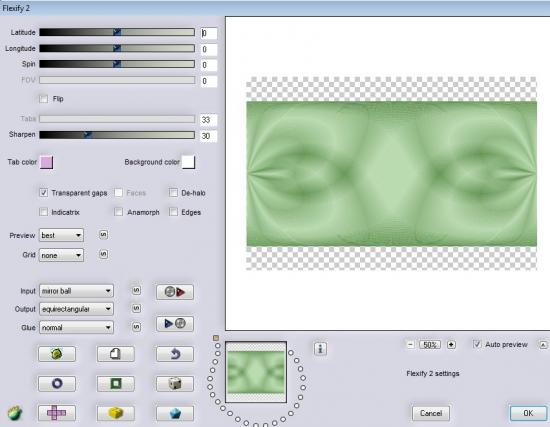Screen dimensions: 550x427
Task: Zoom out with the minus button
Action: pyautogui.click(x=411, y=345)
